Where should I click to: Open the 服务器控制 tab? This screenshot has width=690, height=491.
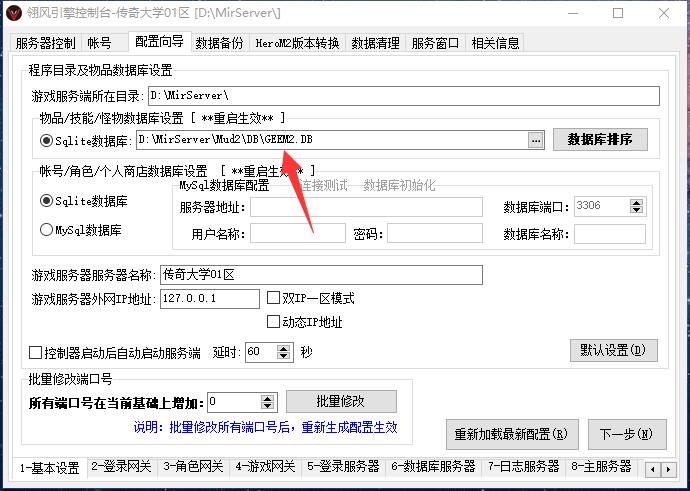pyautogui.click(x=45, y=43)
